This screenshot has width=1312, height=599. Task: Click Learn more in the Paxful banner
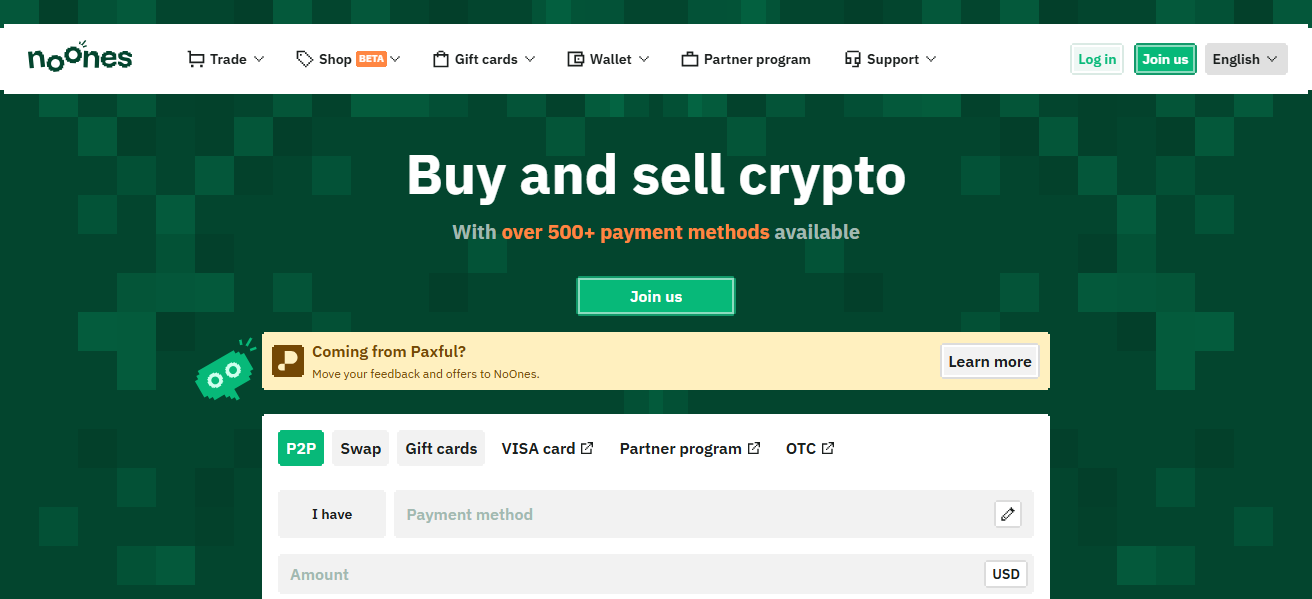pyautogui.click(x=989, y=361)
